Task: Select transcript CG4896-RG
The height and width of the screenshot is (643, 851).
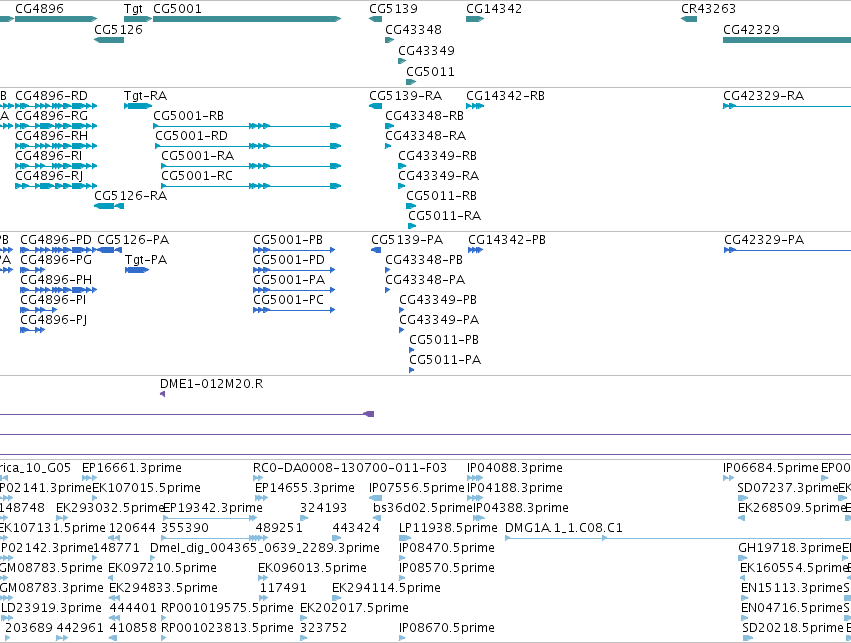Action: pyautogui.click(x=56, y=126)
